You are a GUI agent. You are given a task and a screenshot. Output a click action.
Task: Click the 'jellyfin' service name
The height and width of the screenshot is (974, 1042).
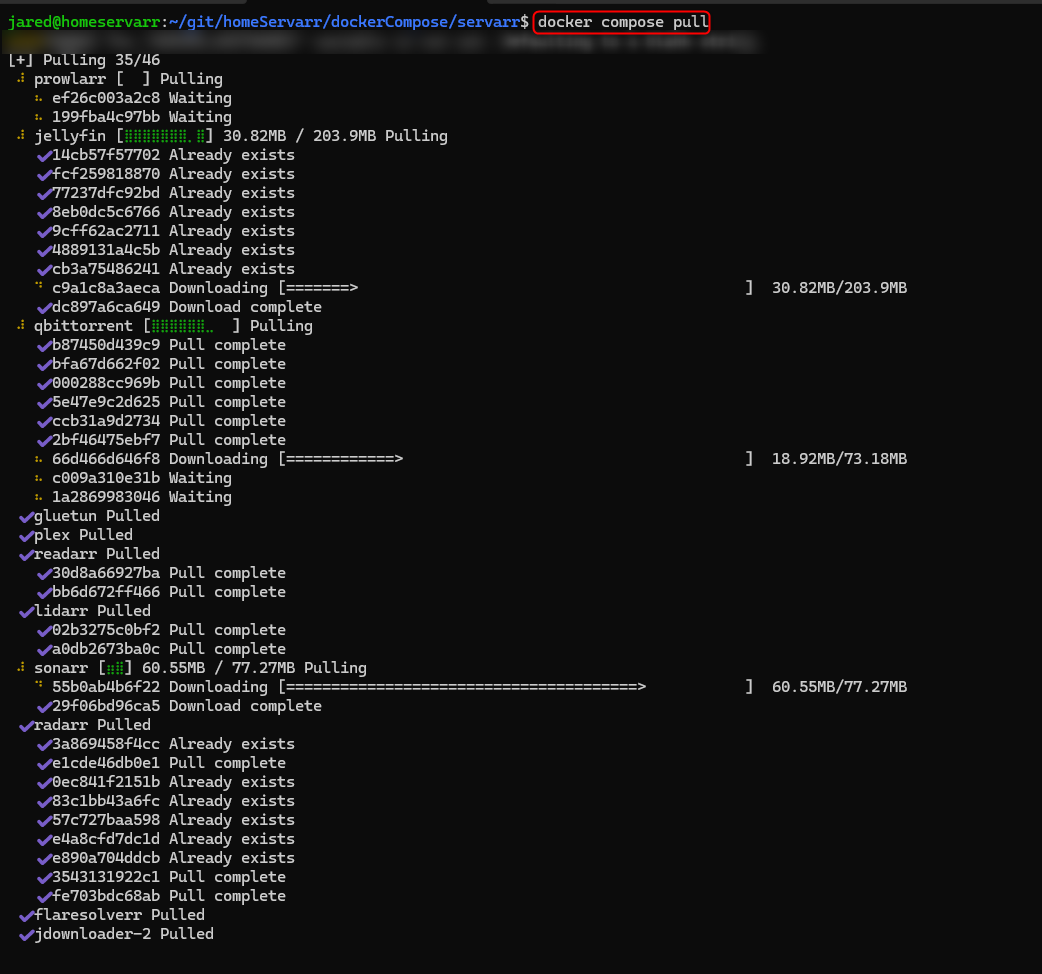[70, 136]
